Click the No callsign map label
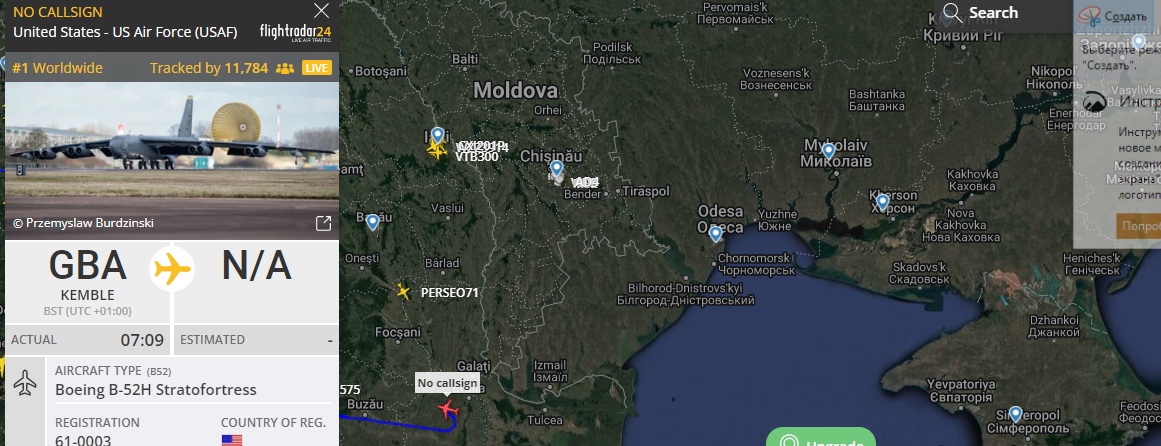The height and width of the screenshot is (446, 1161). point(446,383)
